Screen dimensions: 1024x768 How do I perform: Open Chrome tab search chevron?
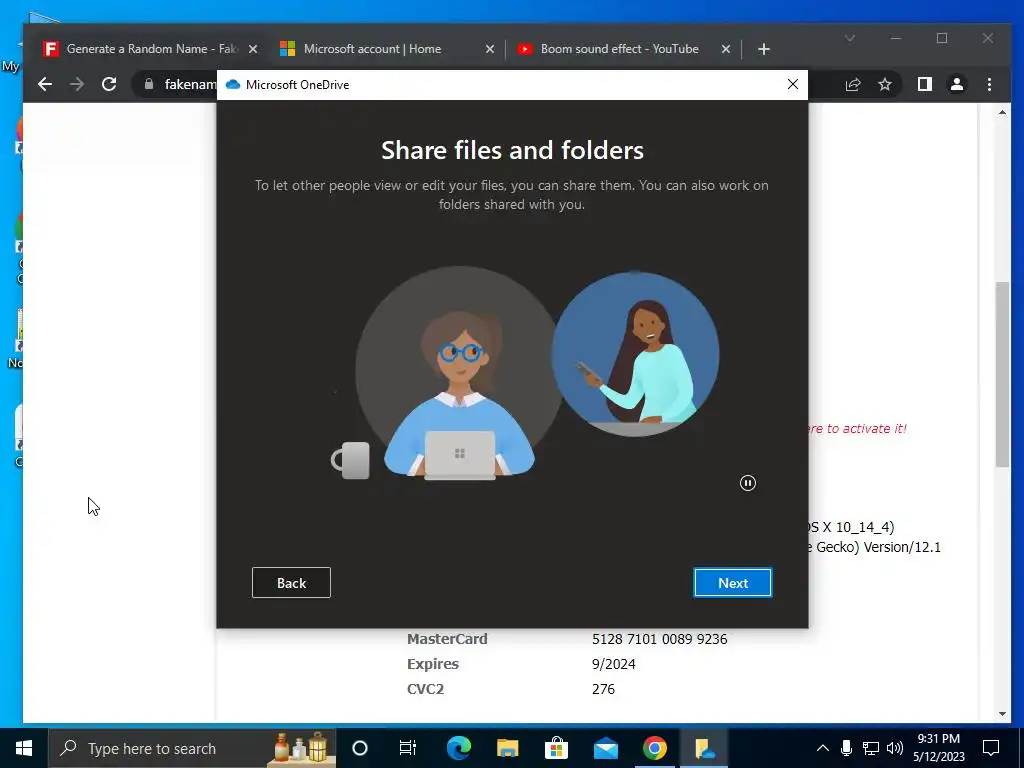(850, 39)
